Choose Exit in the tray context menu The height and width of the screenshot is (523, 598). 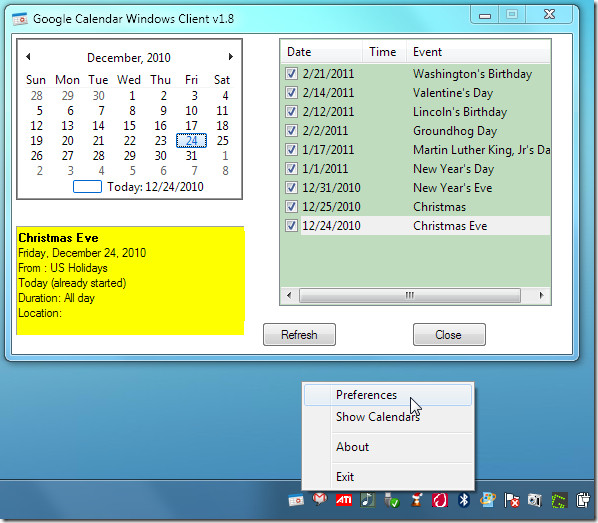pos(388,476)
